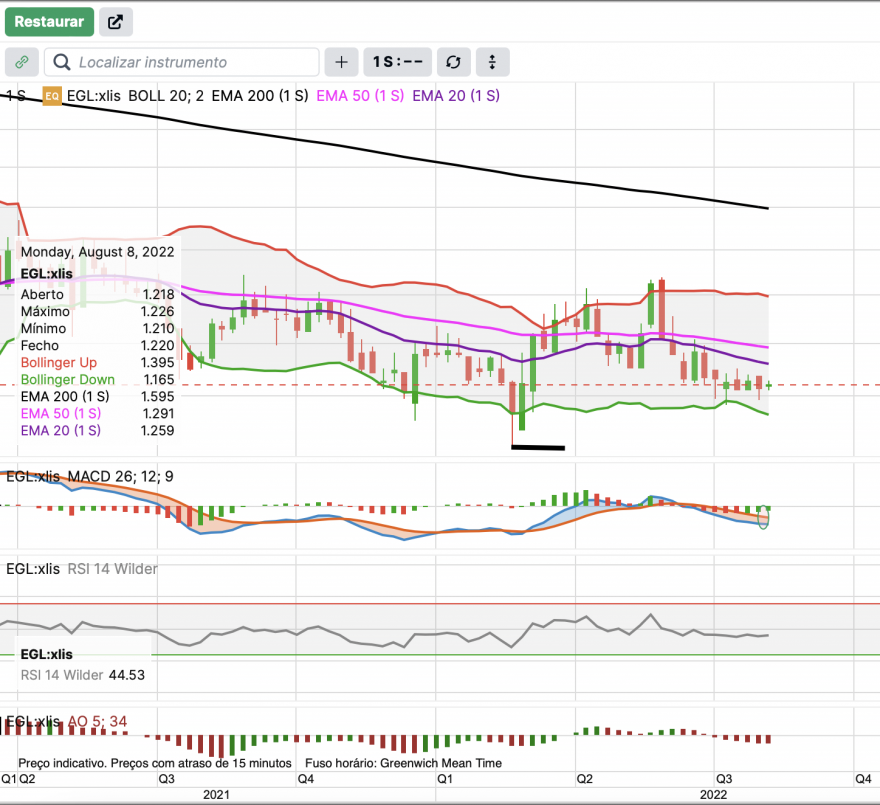The height and width of the screenshot is (805, 880).
Task: Click the Monday, August 8, 2022 date
Action: (x=98, y=251)
